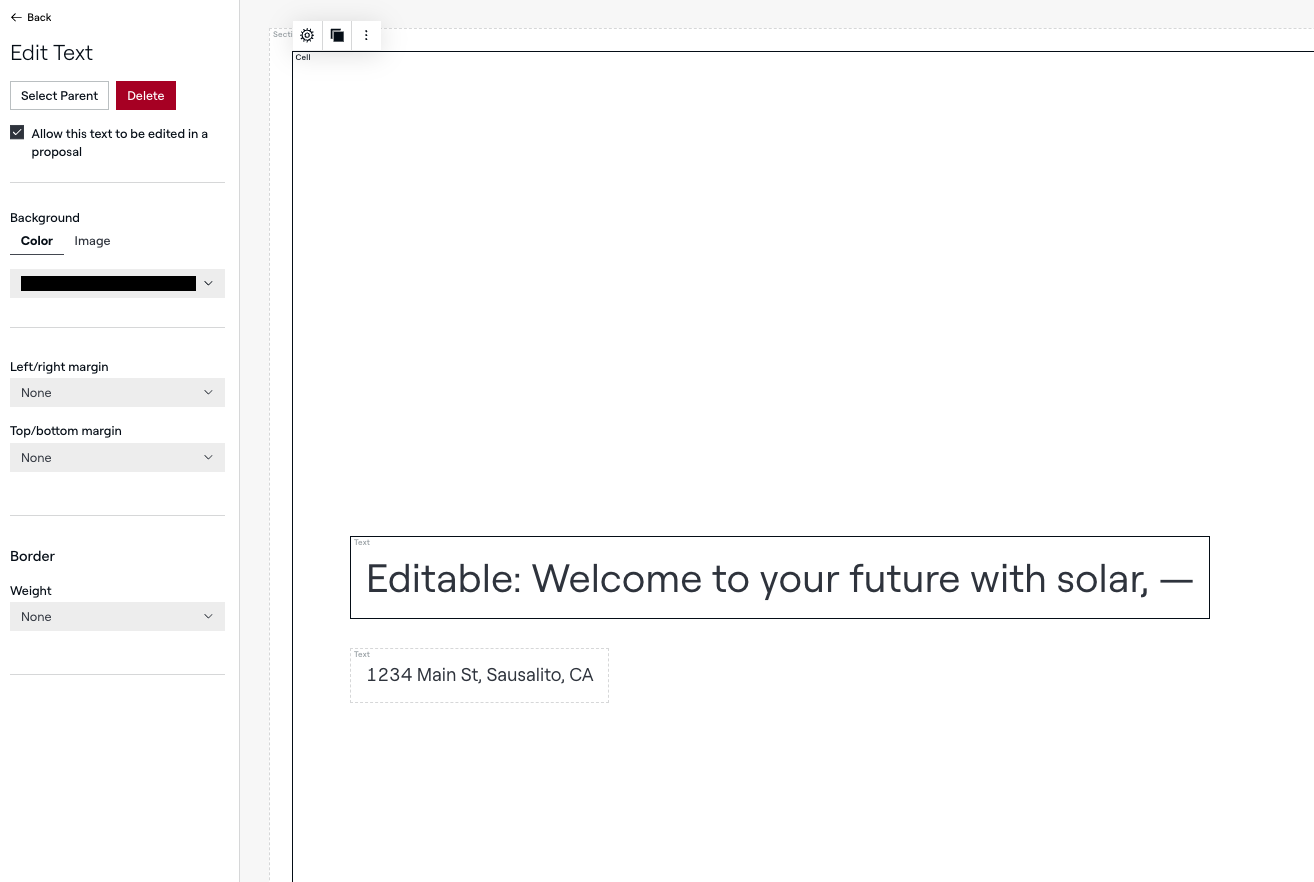Image resolution: width=1314 pixels, height=882 pixels.
Task: Click the Back arrow icon
Action: [16, 17]
